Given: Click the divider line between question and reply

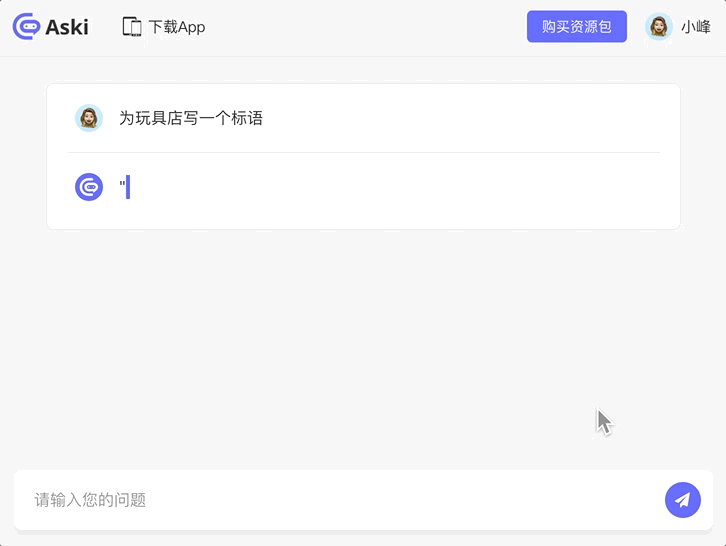Looking at the screenshot, I should click(363, 152).
